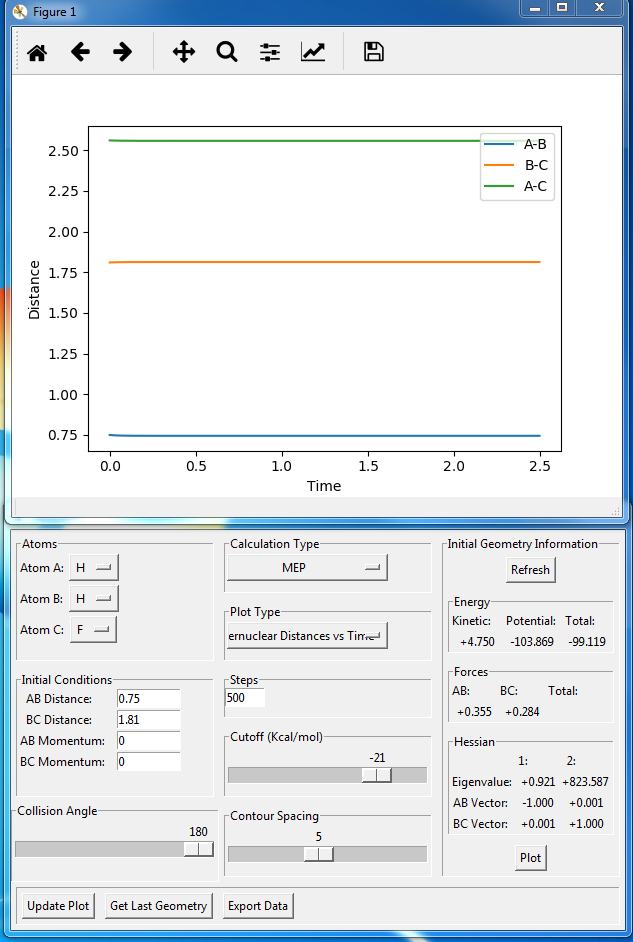
Task: Click the AB force value +0.355
Action: pos(474,712)
